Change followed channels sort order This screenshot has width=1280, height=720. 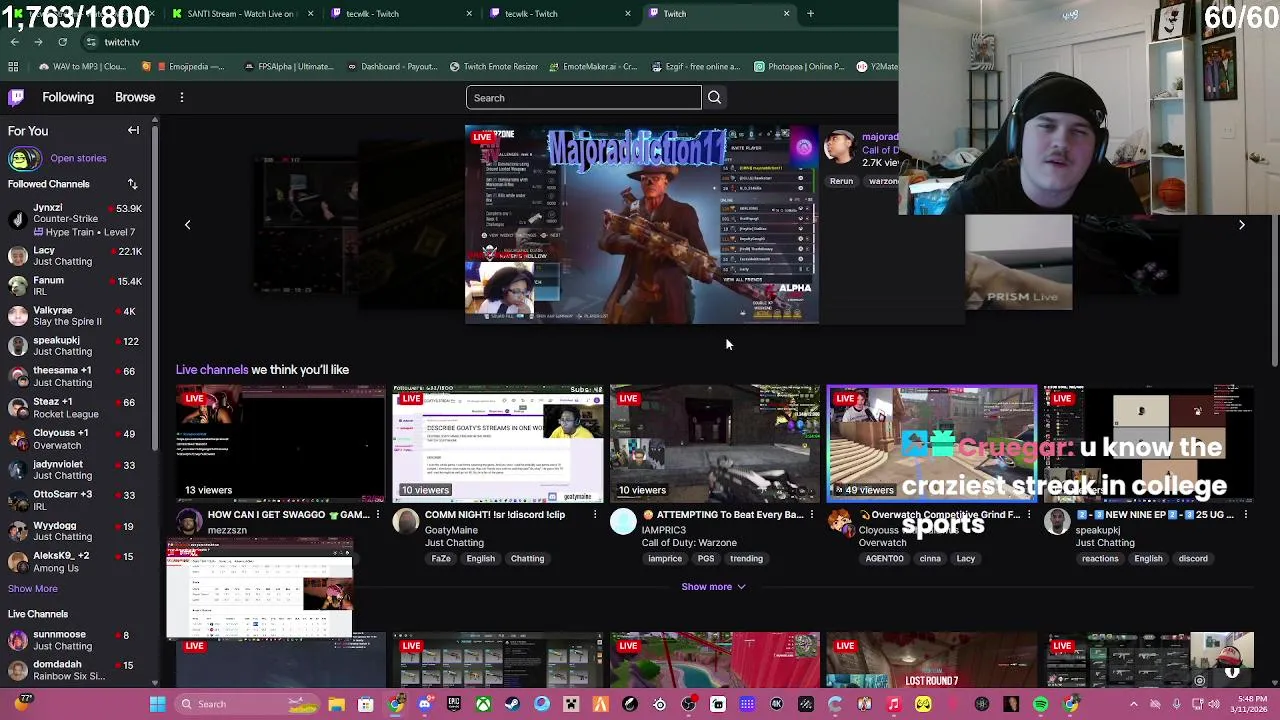coord(132,184)
